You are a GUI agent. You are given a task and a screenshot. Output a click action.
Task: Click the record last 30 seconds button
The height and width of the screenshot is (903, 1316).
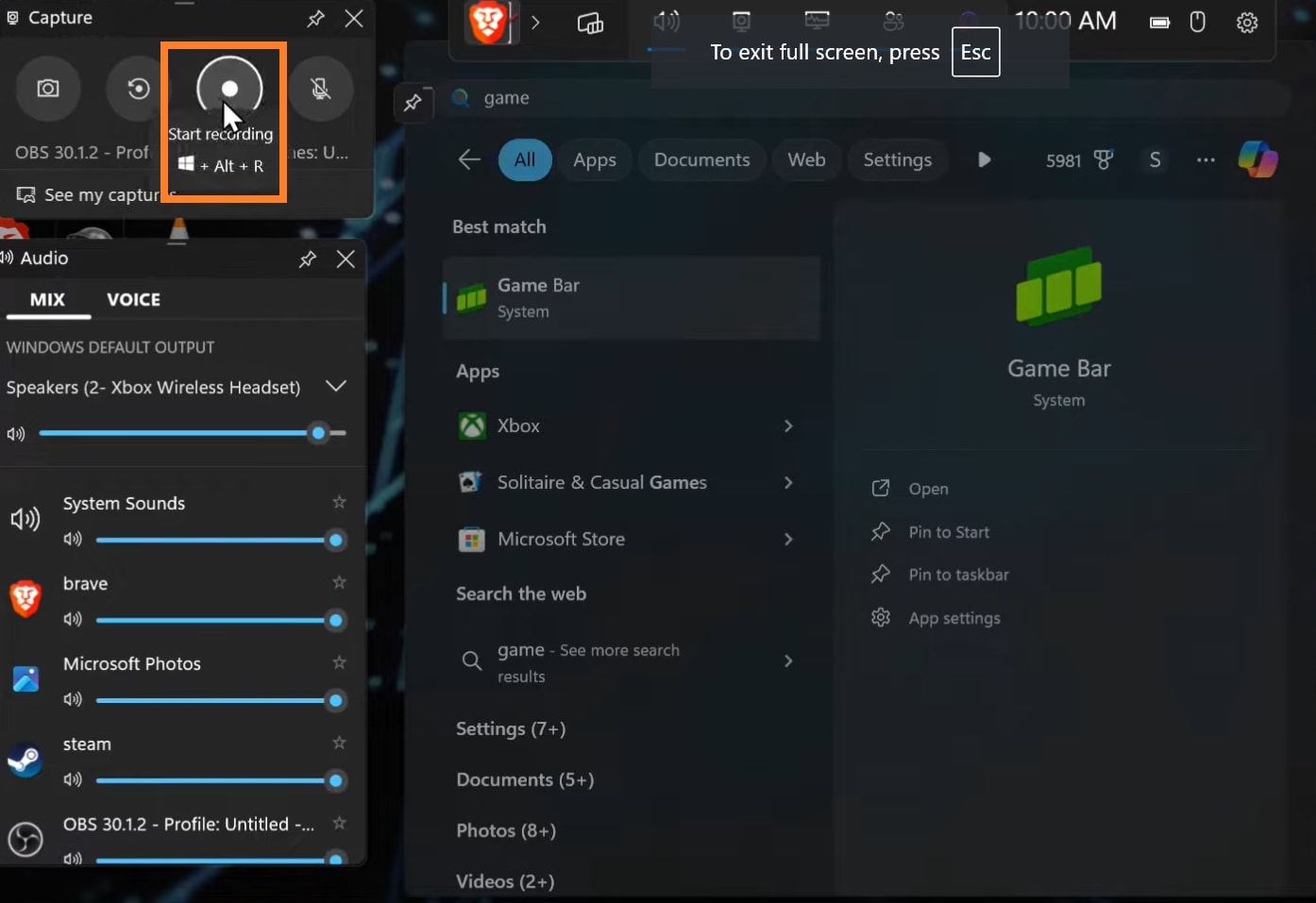[x=138, y=89]
